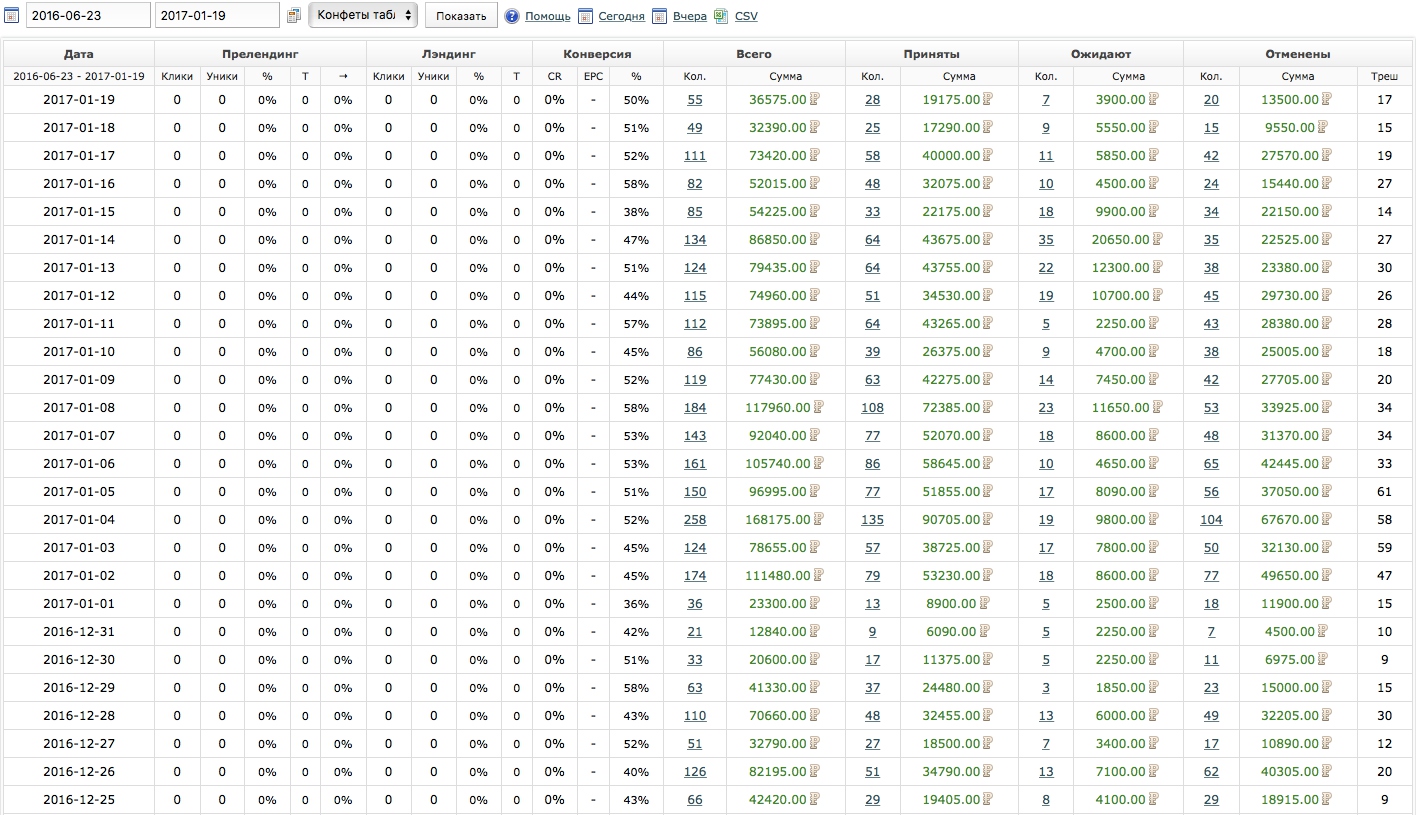Select the Сегодня link
Screen dimensions: 1416x815
pyautogui.click(x=621, y=16)
